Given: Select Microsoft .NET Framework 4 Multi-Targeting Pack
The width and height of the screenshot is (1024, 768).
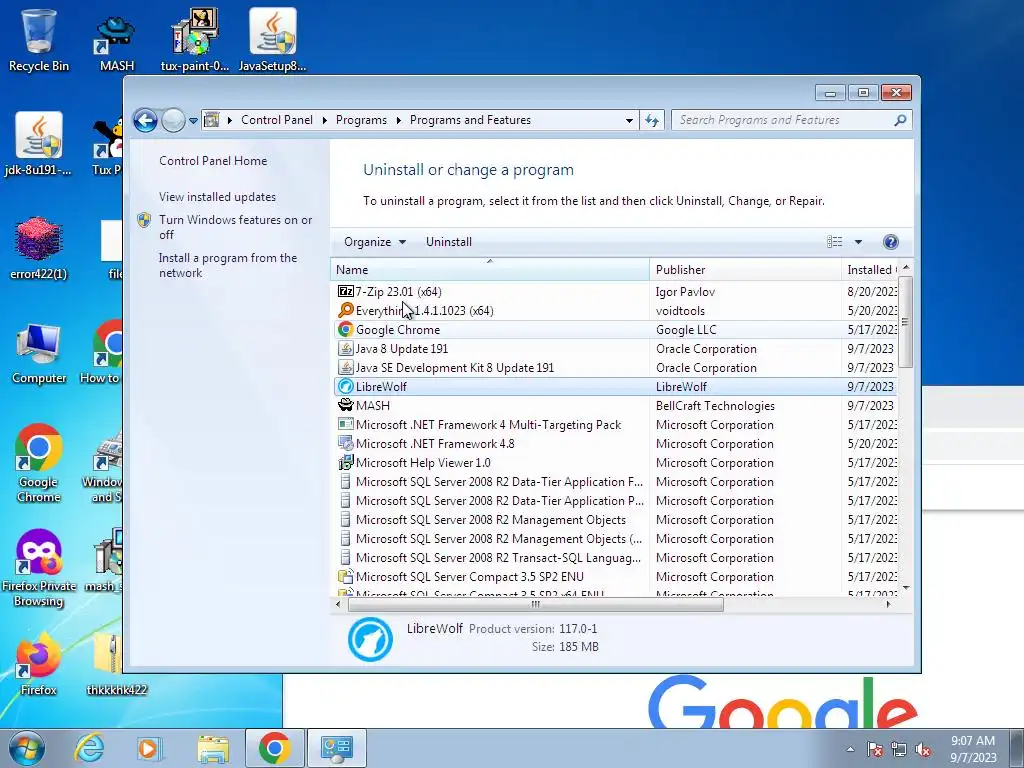Looking at the screenshot, I should coord(615,424).
